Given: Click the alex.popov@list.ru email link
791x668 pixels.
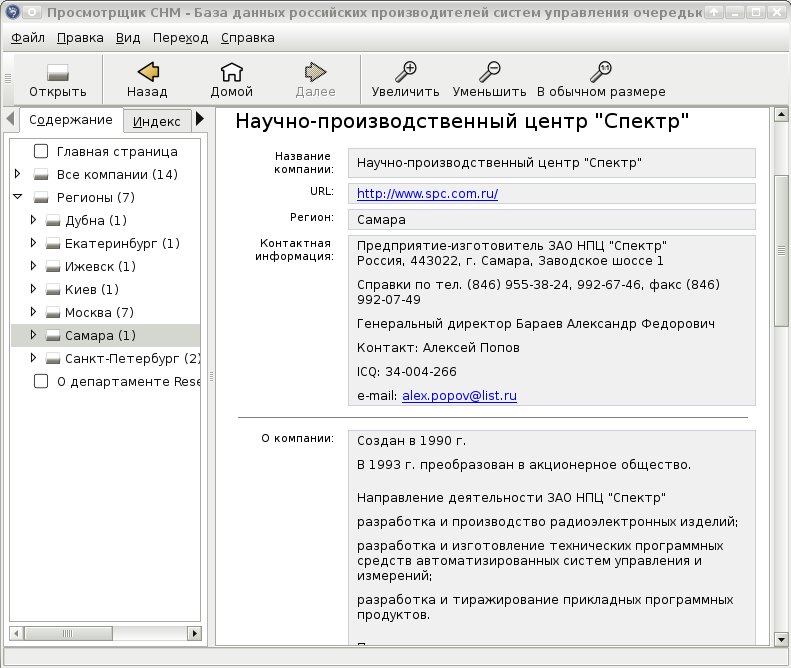Looking at the screenshot, I should coord(459,396).
